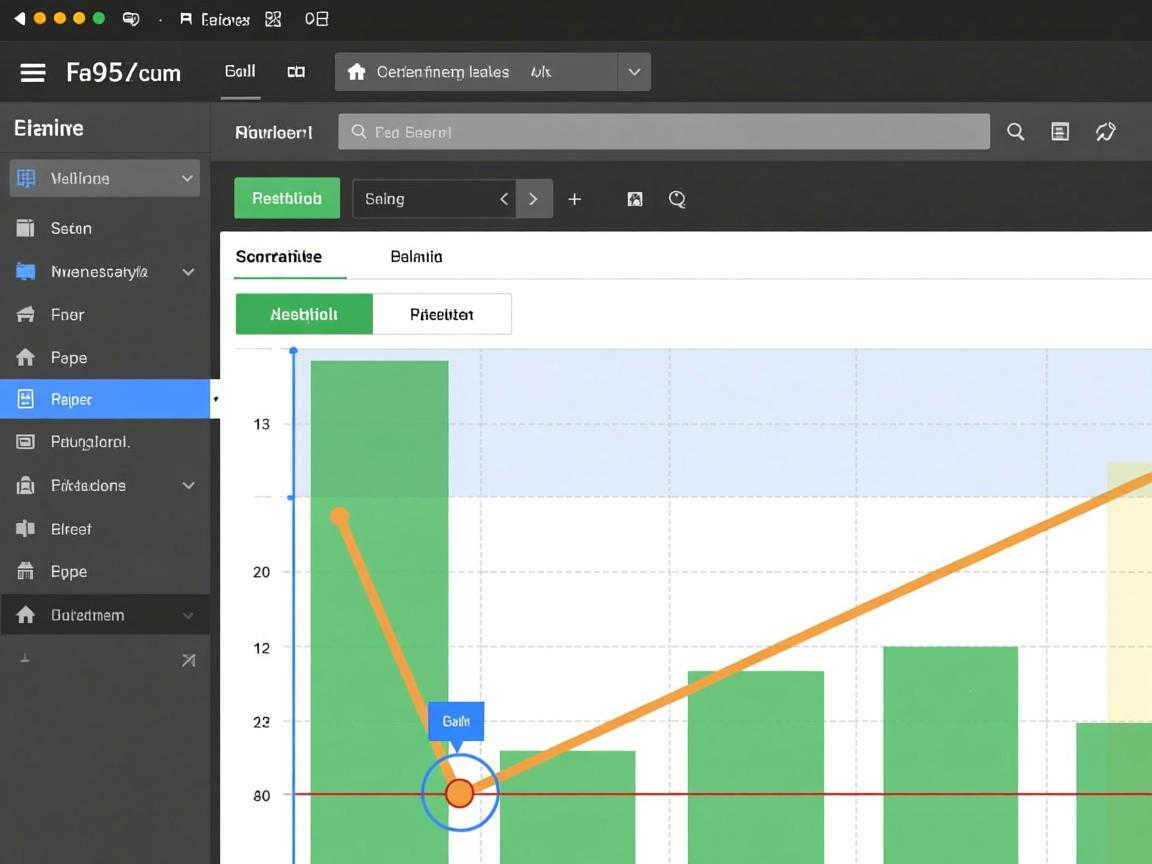Expand the Pitdadons sidebar group
The height and width of the screenshot is (864, 1152).
pos(187,485)
